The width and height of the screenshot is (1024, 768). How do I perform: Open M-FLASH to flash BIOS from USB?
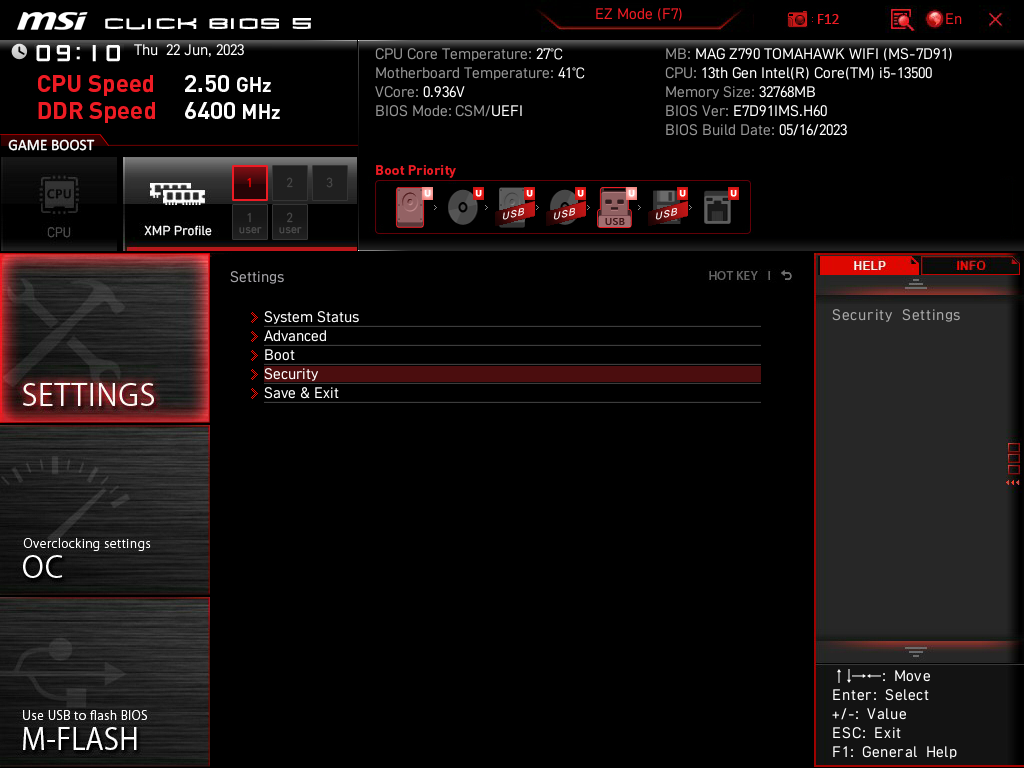click(104, 681)
